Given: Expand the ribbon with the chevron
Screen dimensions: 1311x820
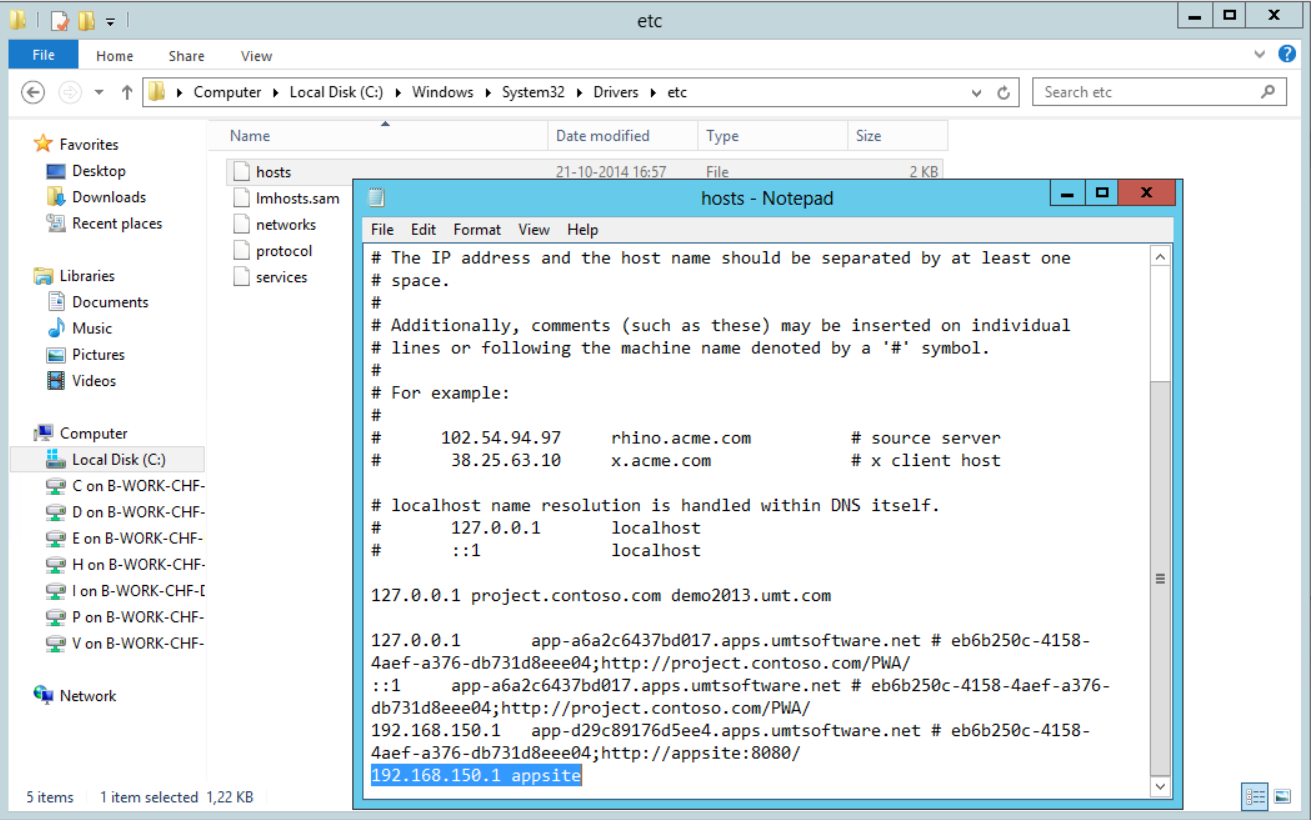Looking at the screenshot, I should [1260, 54].
